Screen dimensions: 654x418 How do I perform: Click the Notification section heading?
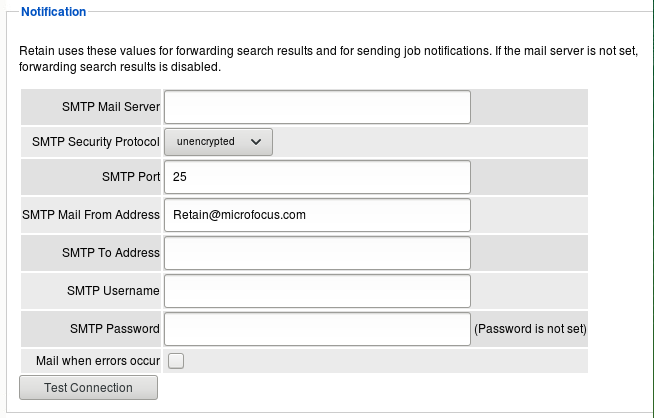pos(54,12)
